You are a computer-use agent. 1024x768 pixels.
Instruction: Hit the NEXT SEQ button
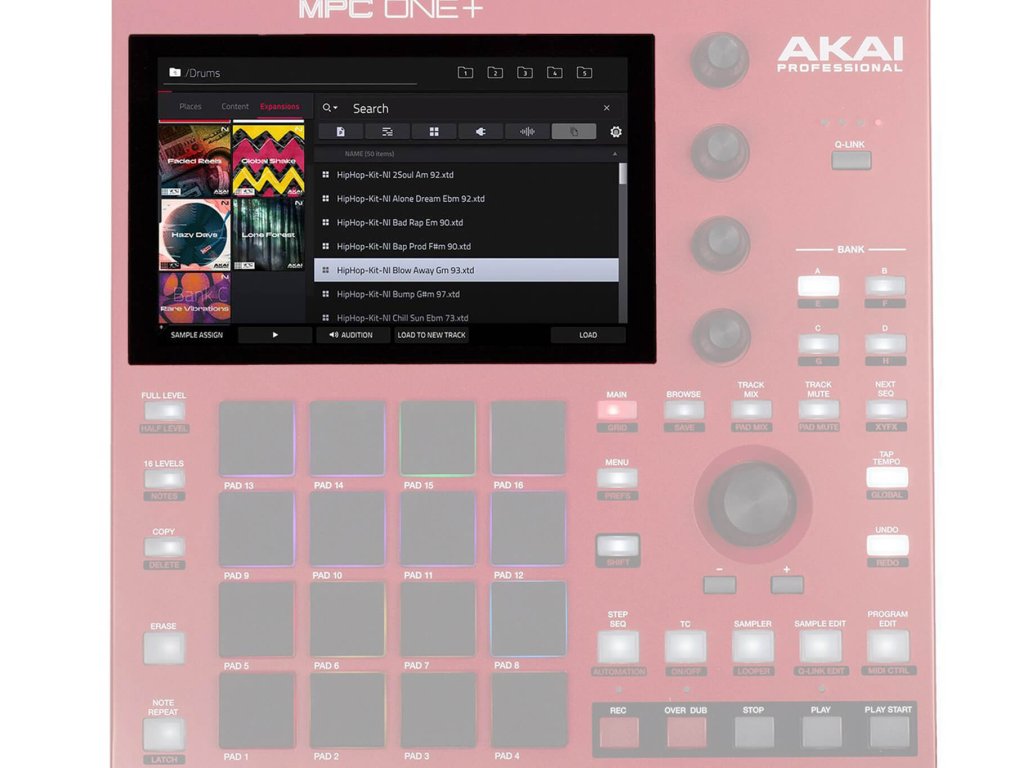(886, 410)
